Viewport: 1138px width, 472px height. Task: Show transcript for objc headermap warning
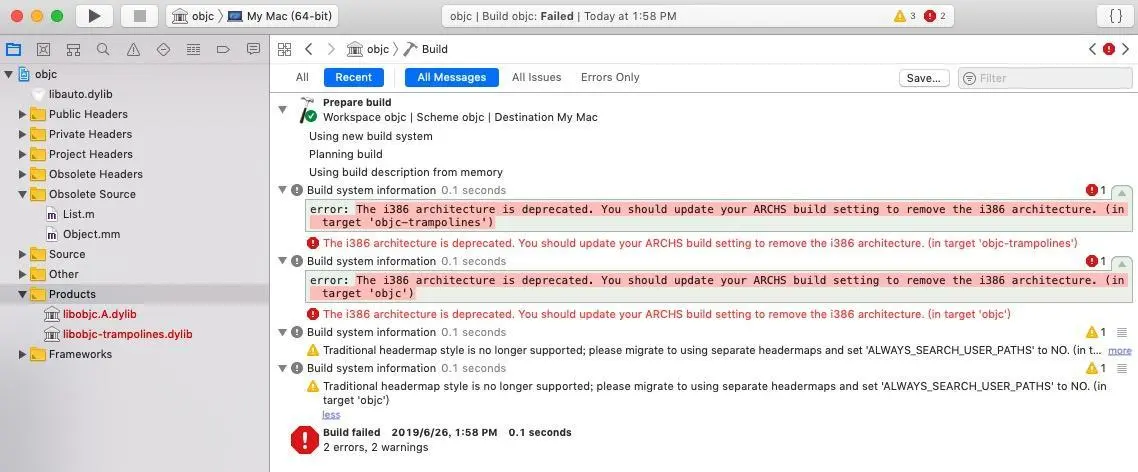click(x=1122, y=368)
